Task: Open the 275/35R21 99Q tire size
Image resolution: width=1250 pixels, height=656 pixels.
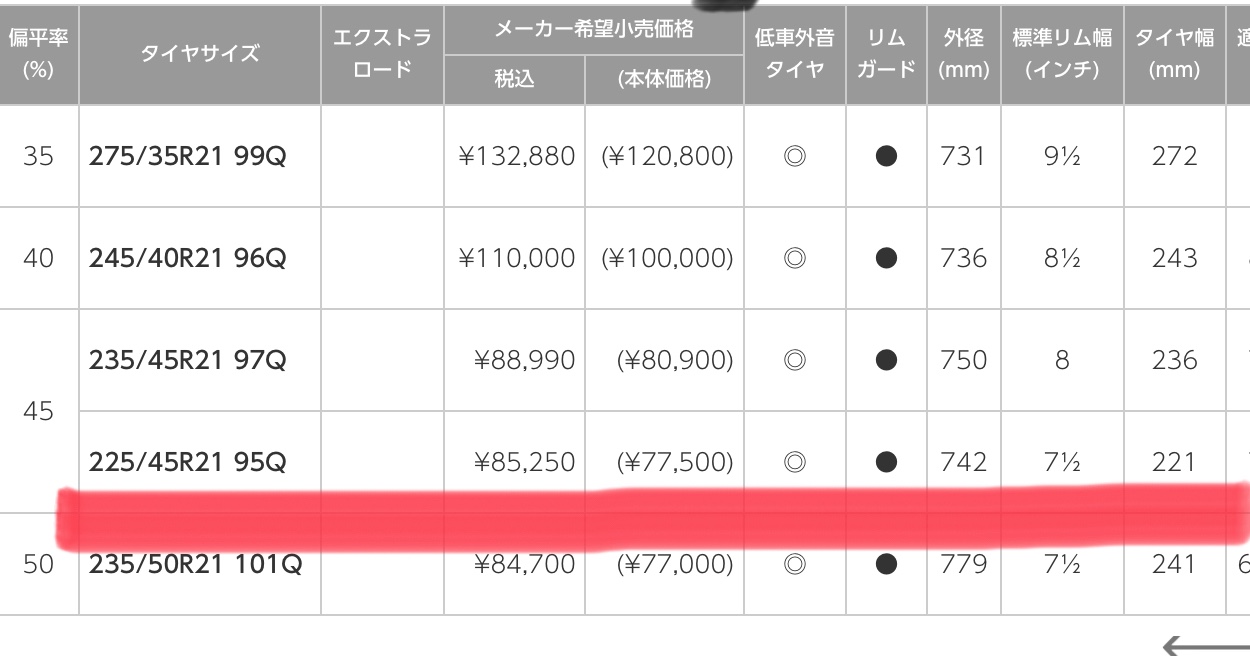Action: pyautogui.click(x=187, y=156)
